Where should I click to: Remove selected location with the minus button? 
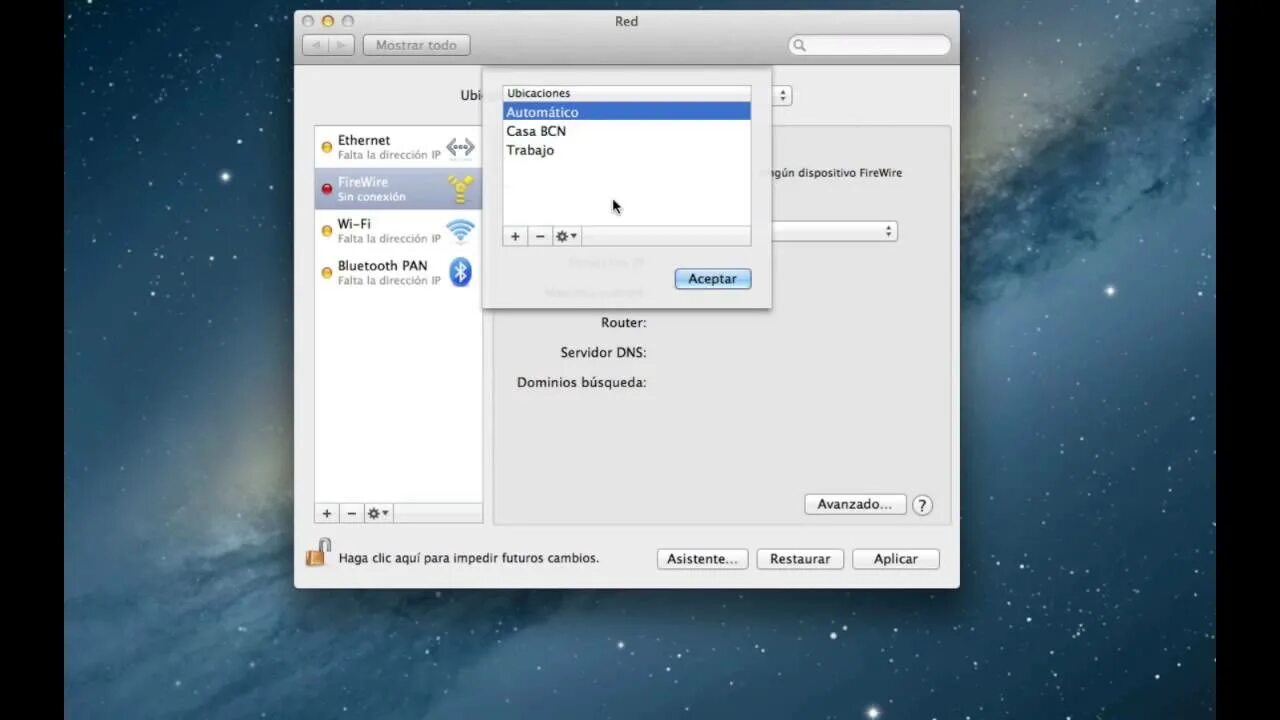[540, 236]
